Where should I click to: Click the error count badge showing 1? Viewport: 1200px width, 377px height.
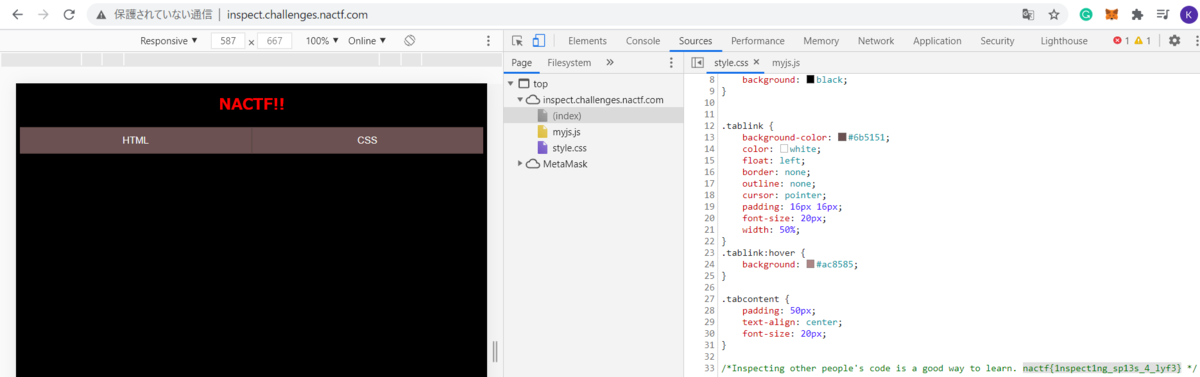click(1120, 41)
